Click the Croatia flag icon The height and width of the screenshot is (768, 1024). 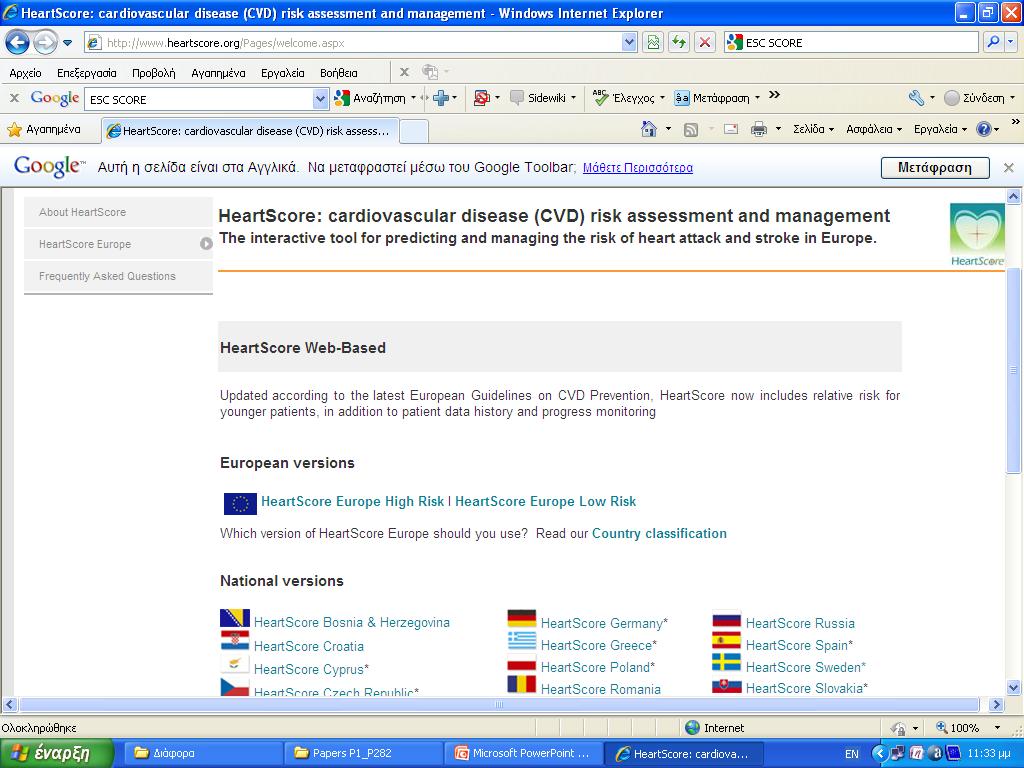pos(234,641)
